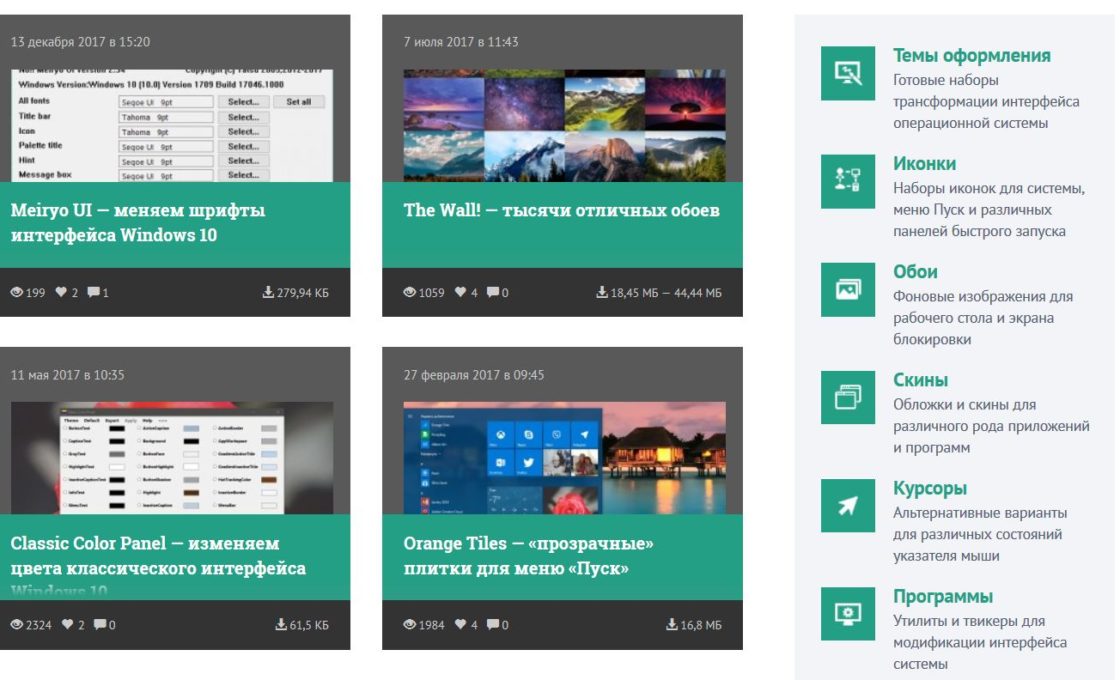
Task: Click views eye icon on Classic Color Panel card
Action: (16, 624)
